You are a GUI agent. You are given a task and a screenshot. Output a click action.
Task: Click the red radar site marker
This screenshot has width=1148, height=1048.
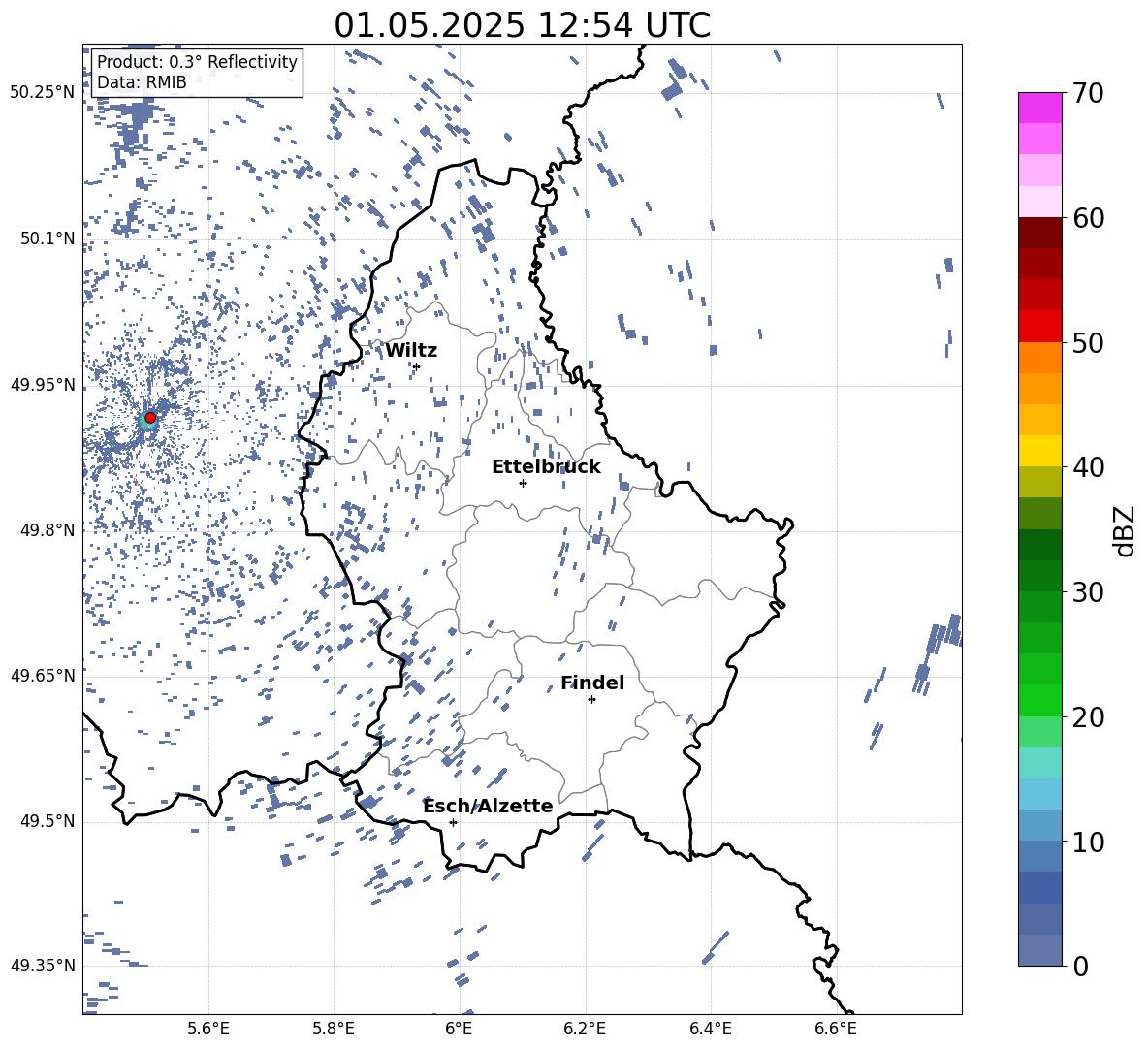(150, 418)
